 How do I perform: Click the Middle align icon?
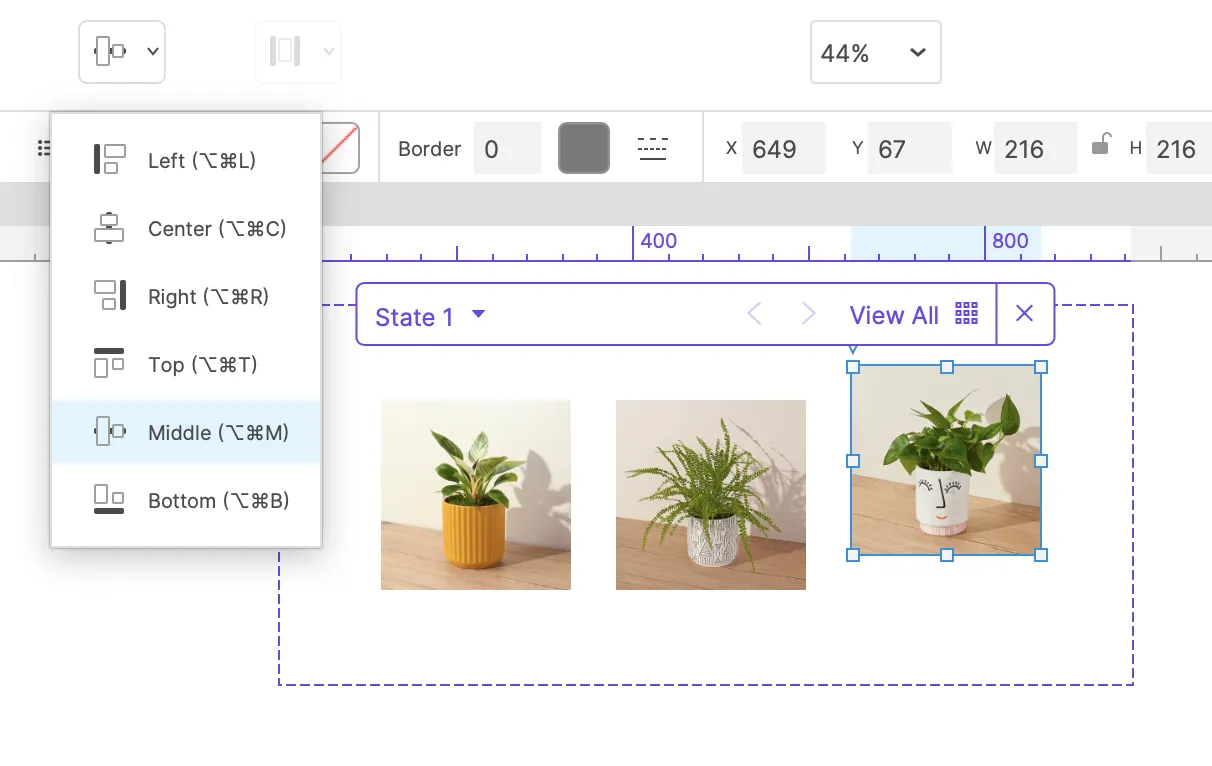click(x=109, y=432)
